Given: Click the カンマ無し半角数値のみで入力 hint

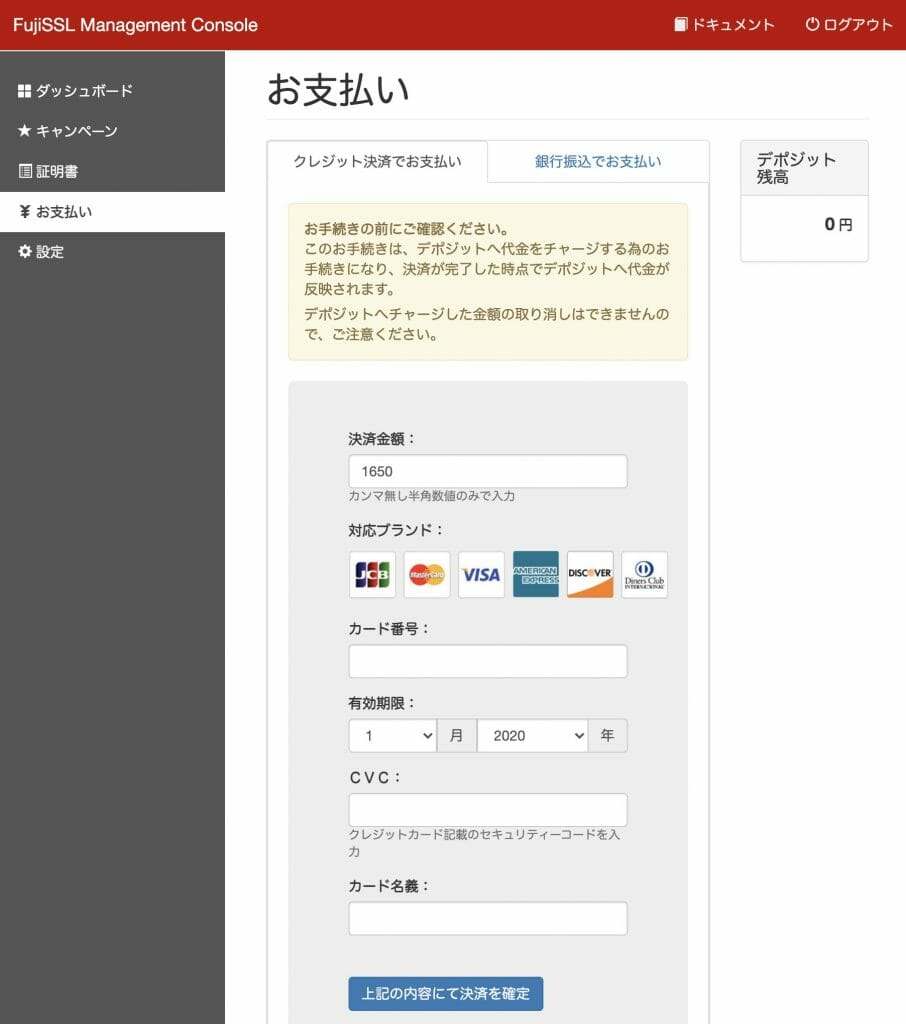Looking at the screenshot, I should [431, 496].
